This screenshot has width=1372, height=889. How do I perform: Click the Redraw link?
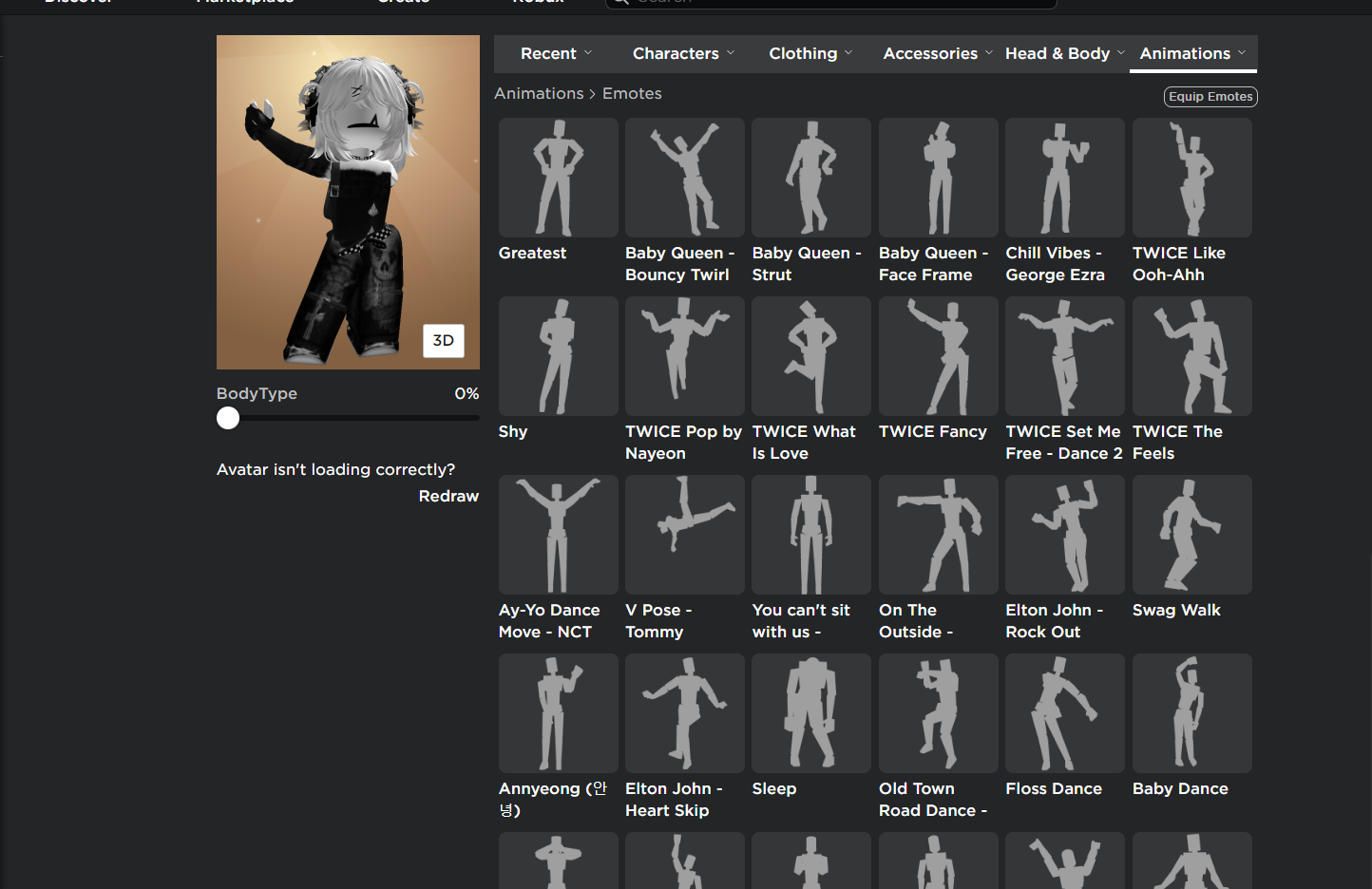tap(448, 496)
